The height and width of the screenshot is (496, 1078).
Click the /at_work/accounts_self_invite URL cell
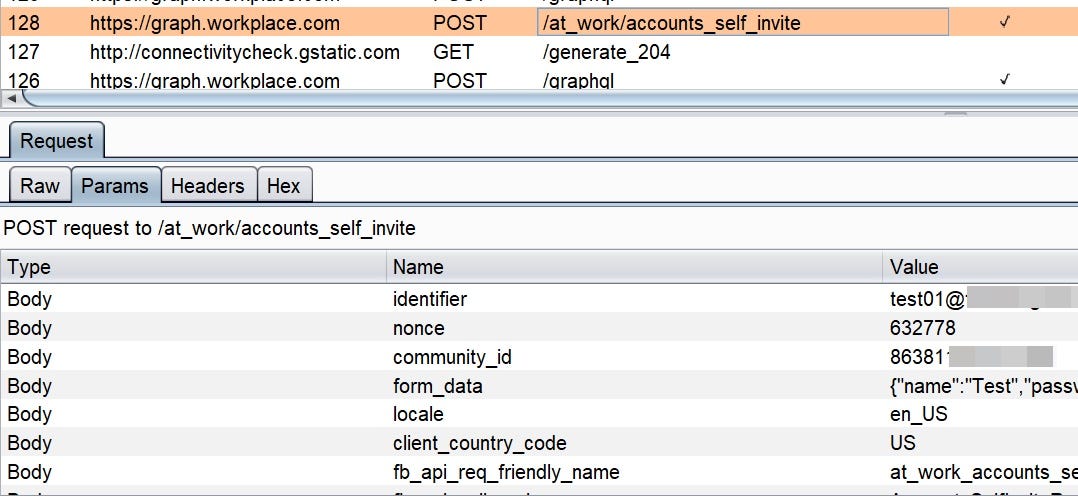742,23
